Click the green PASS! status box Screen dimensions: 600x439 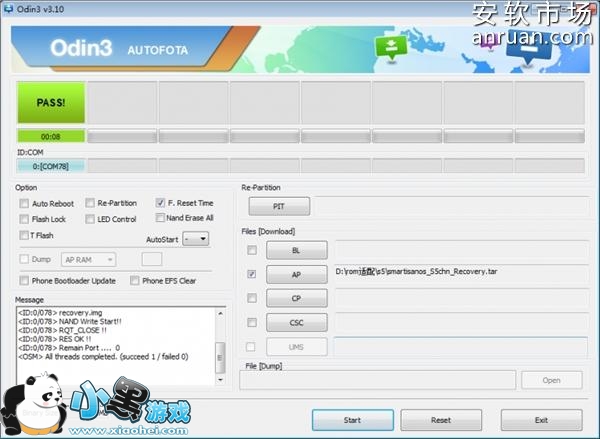click(x=51, y=102)
